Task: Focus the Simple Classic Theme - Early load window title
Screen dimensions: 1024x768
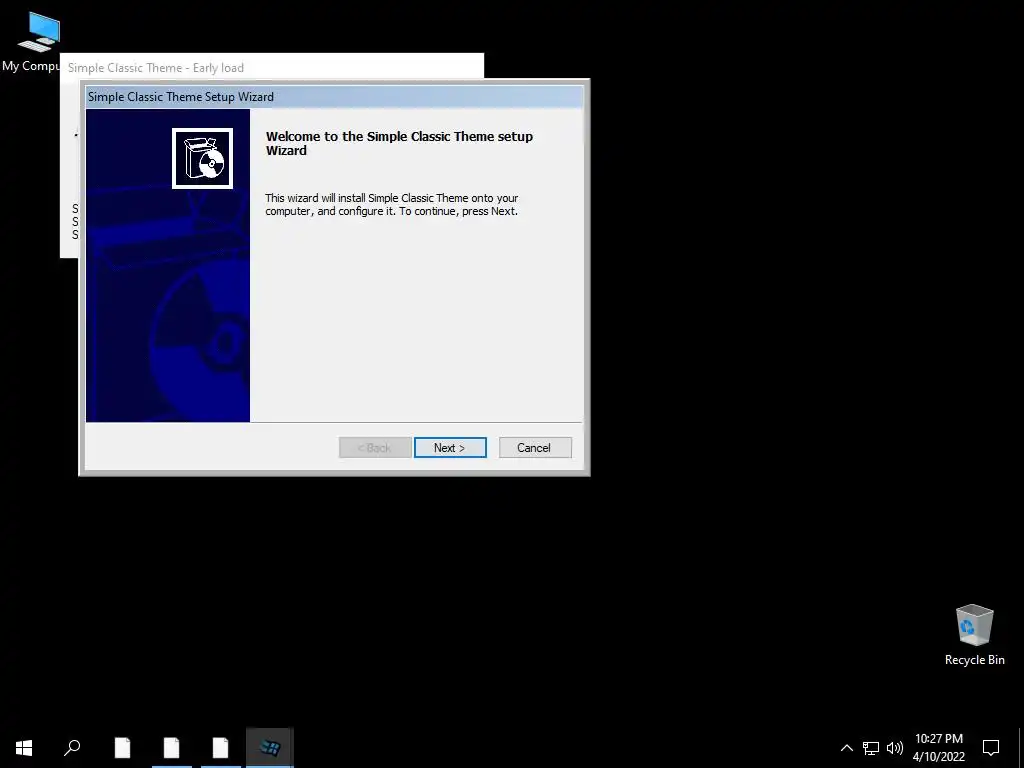Action: pos(155,67)
